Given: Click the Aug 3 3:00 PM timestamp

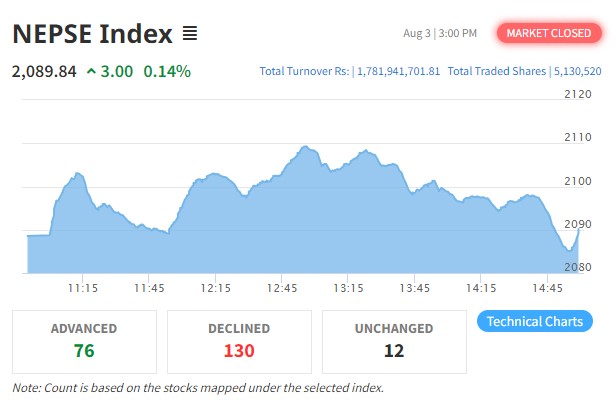Looking at the screenshot, I should [x=440, y=33].
